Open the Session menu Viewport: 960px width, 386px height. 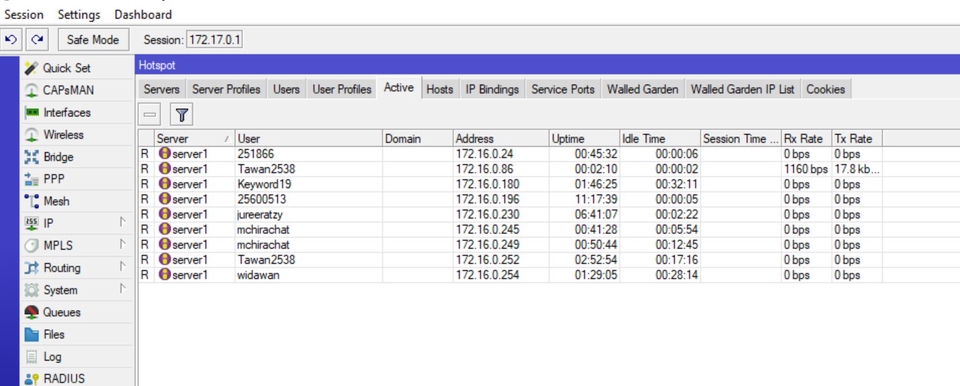click(24, 14)
